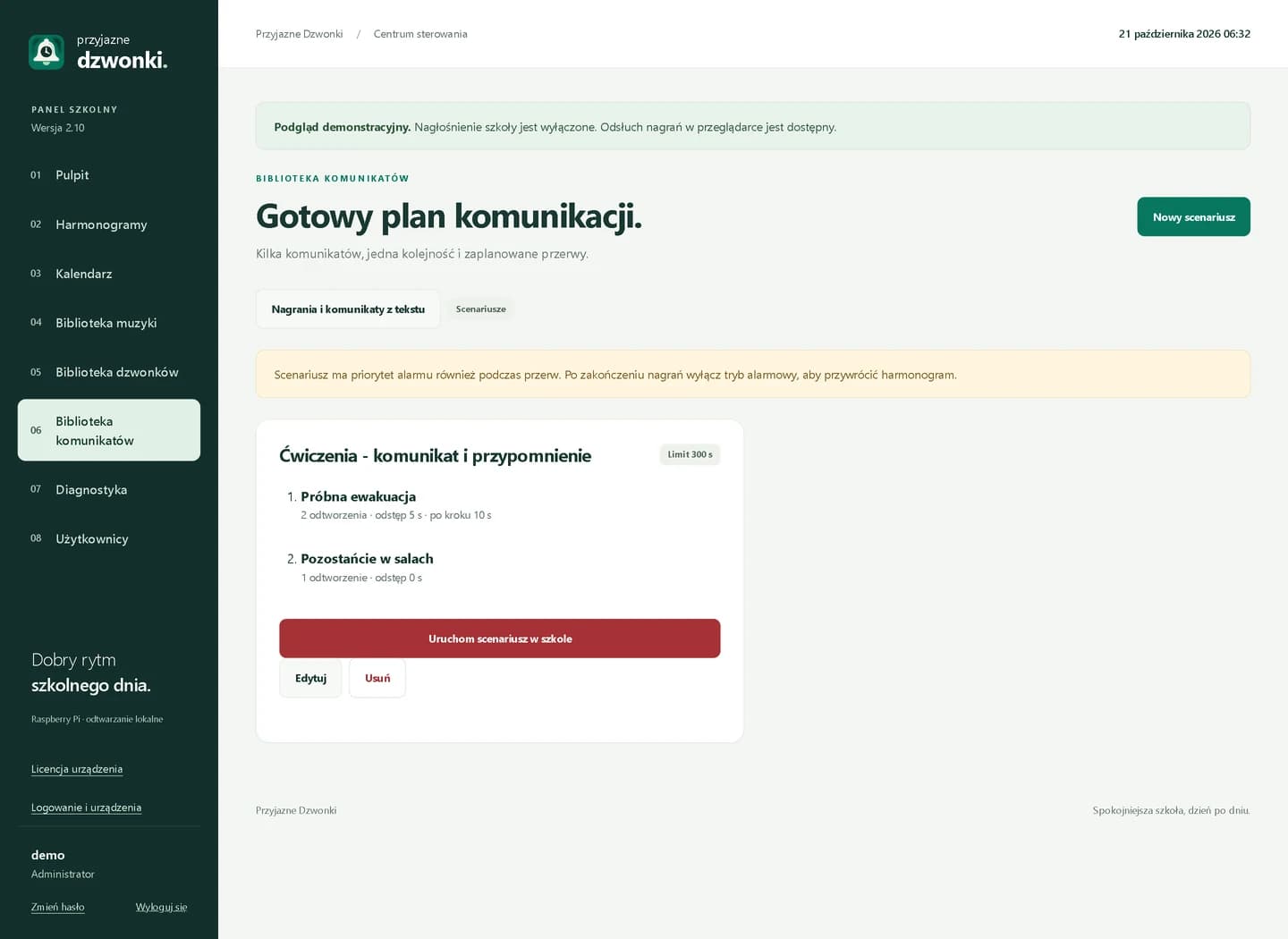Click the scenario title Ćwiczenia - komunikat i przypomnienie

435,455
